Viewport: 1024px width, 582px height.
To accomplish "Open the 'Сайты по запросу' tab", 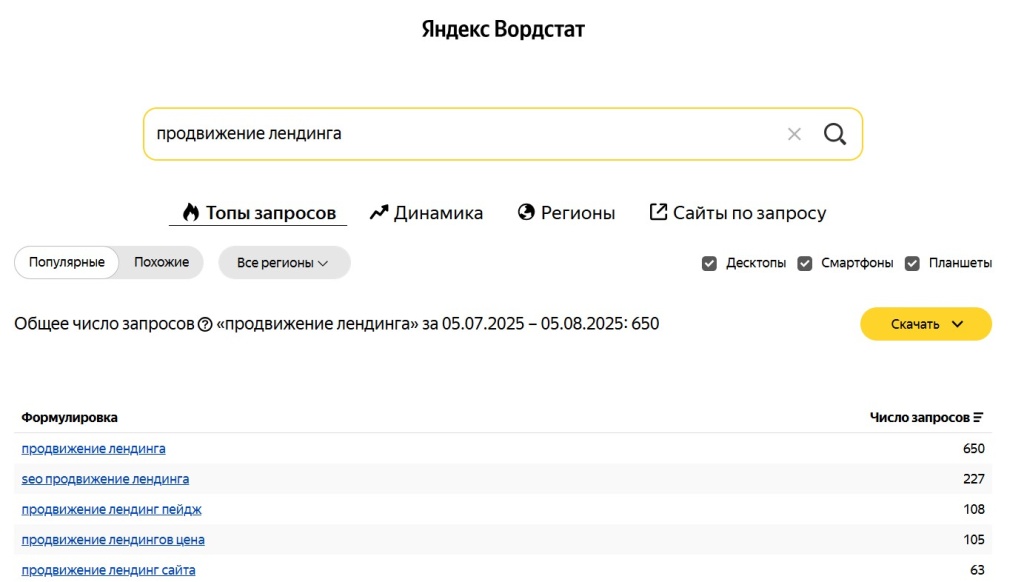I will pyautogui.click(x=738, y=213).
